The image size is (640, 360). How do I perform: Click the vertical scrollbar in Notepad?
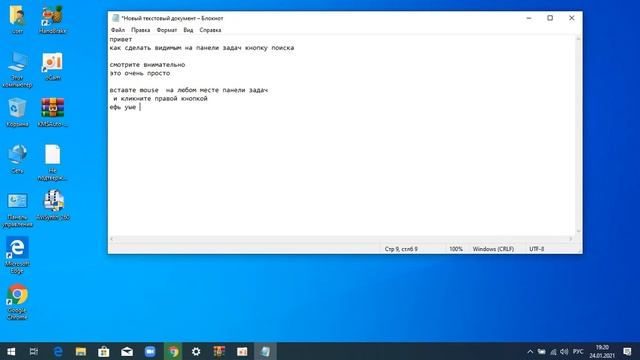click(x=578, y=135)
